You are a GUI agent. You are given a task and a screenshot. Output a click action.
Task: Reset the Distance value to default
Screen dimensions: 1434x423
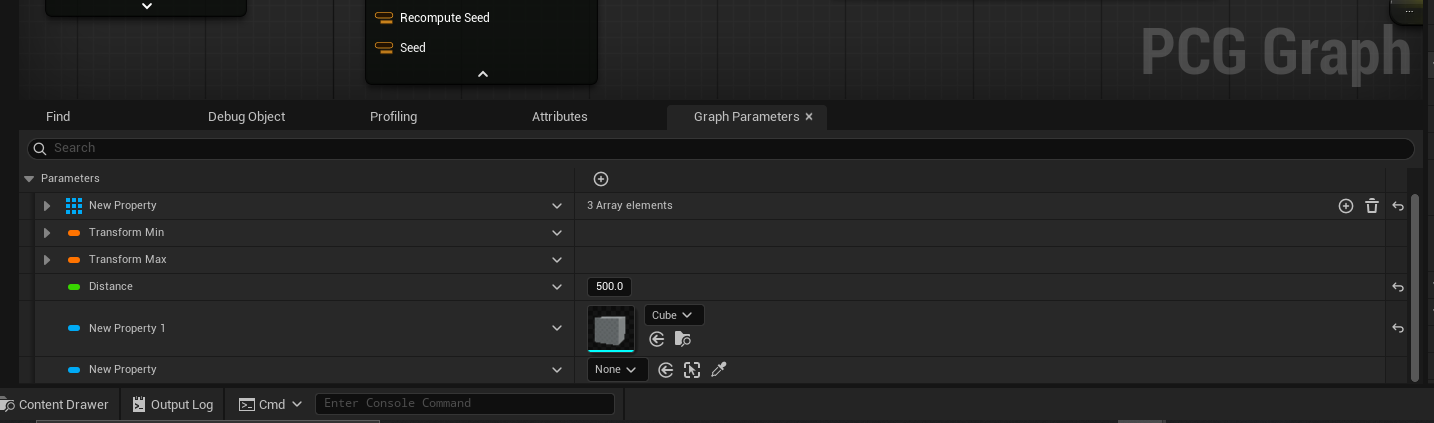click(x=1398, y=287)
